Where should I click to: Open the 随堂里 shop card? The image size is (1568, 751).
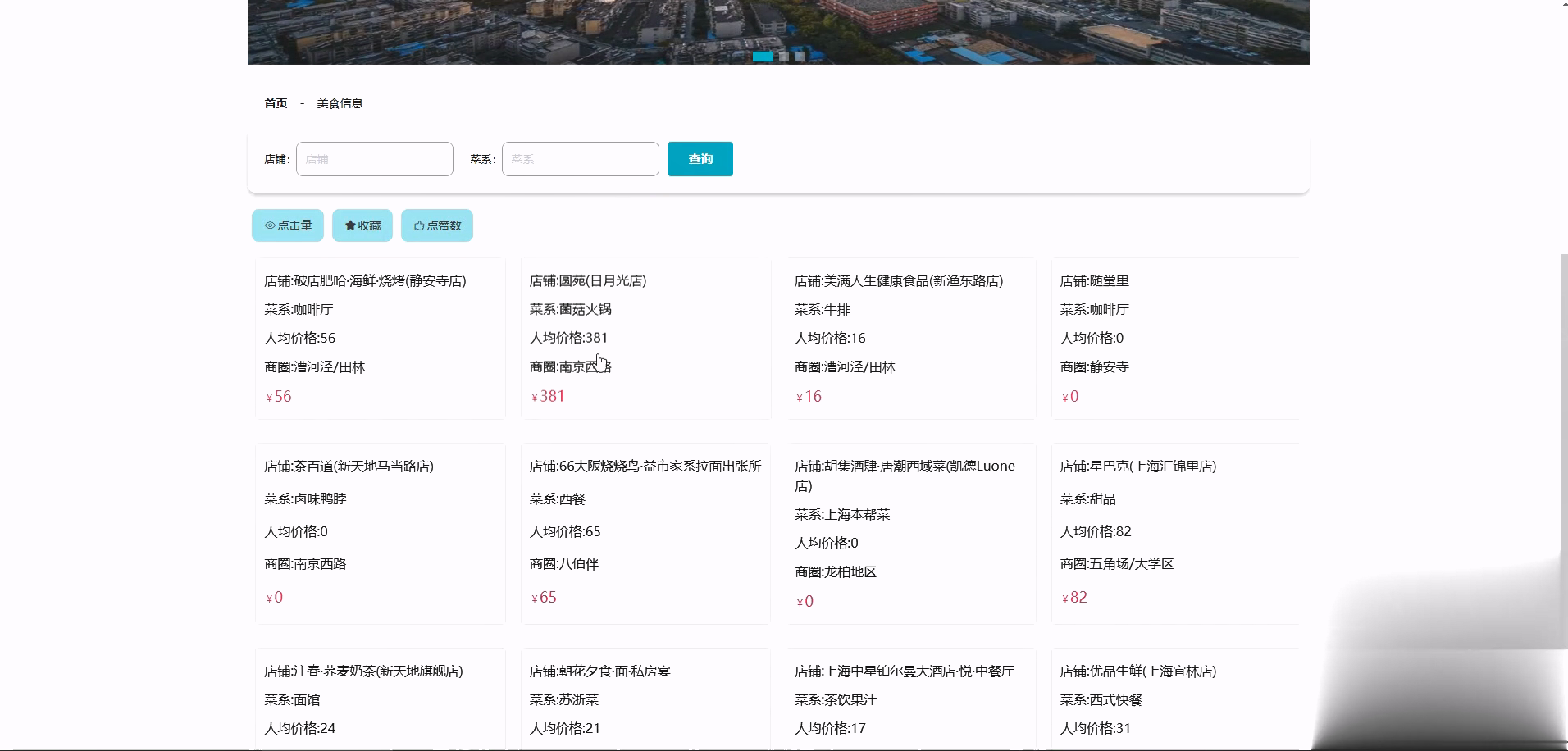point(1176,339)
